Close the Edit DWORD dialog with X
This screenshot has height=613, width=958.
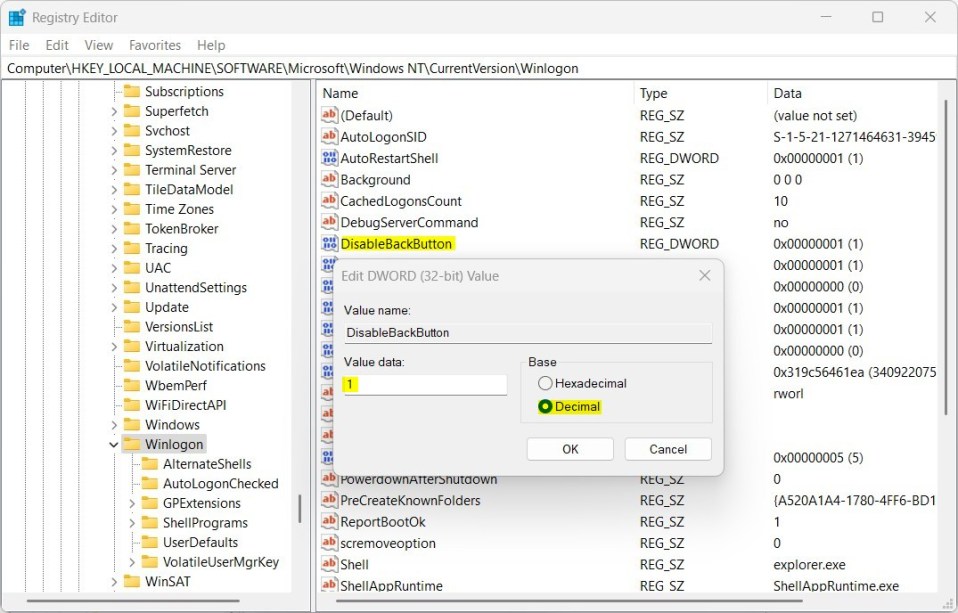(x=704, y=276)
